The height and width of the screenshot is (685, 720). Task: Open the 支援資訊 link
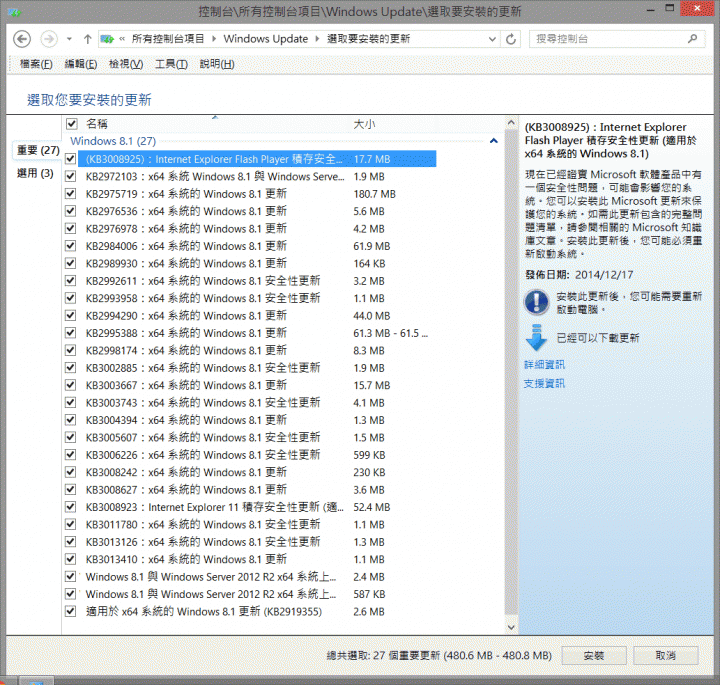point(545,383)
